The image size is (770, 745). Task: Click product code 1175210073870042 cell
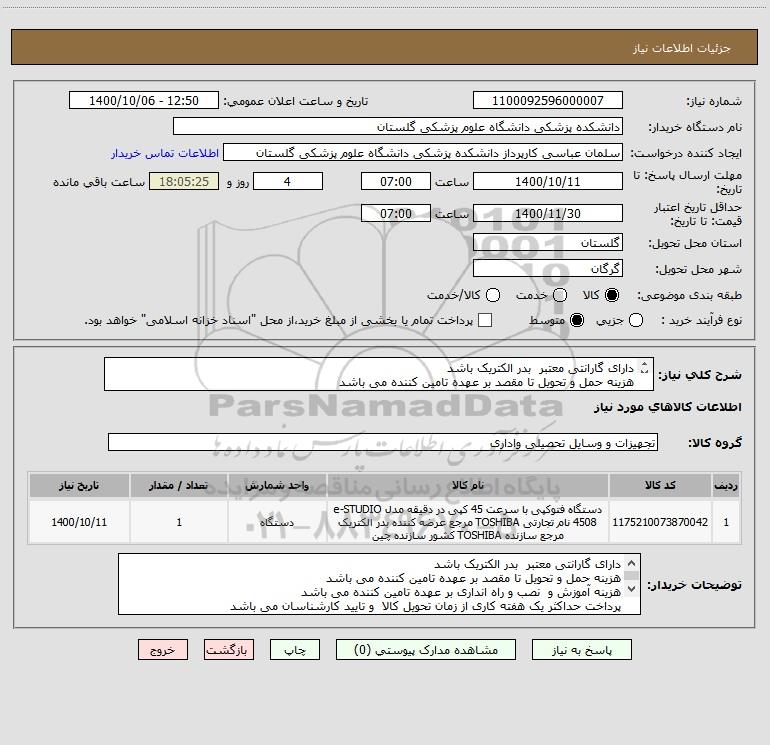pos(660,522)
